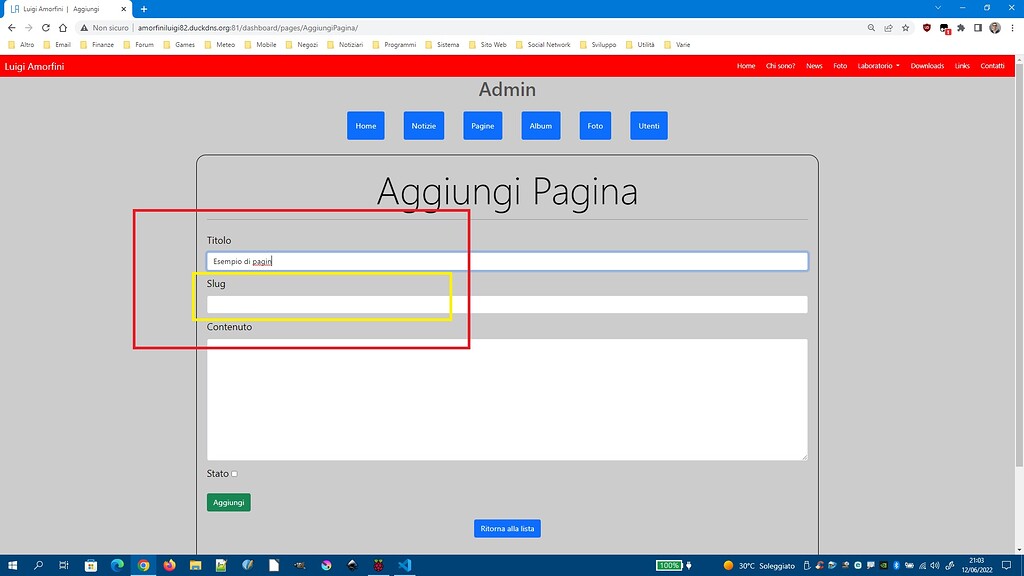Enable the Stato checkbox

(x=235, y=474)
